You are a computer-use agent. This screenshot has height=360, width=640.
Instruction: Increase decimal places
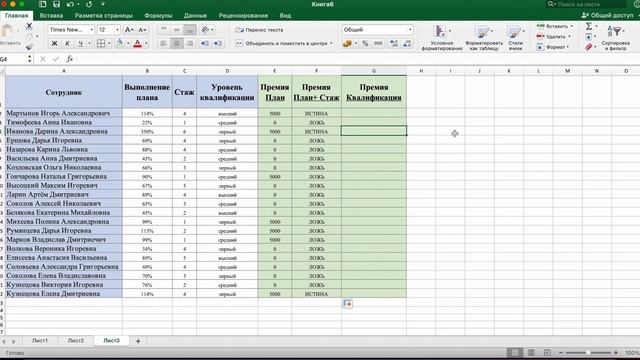tap(394, 43)
